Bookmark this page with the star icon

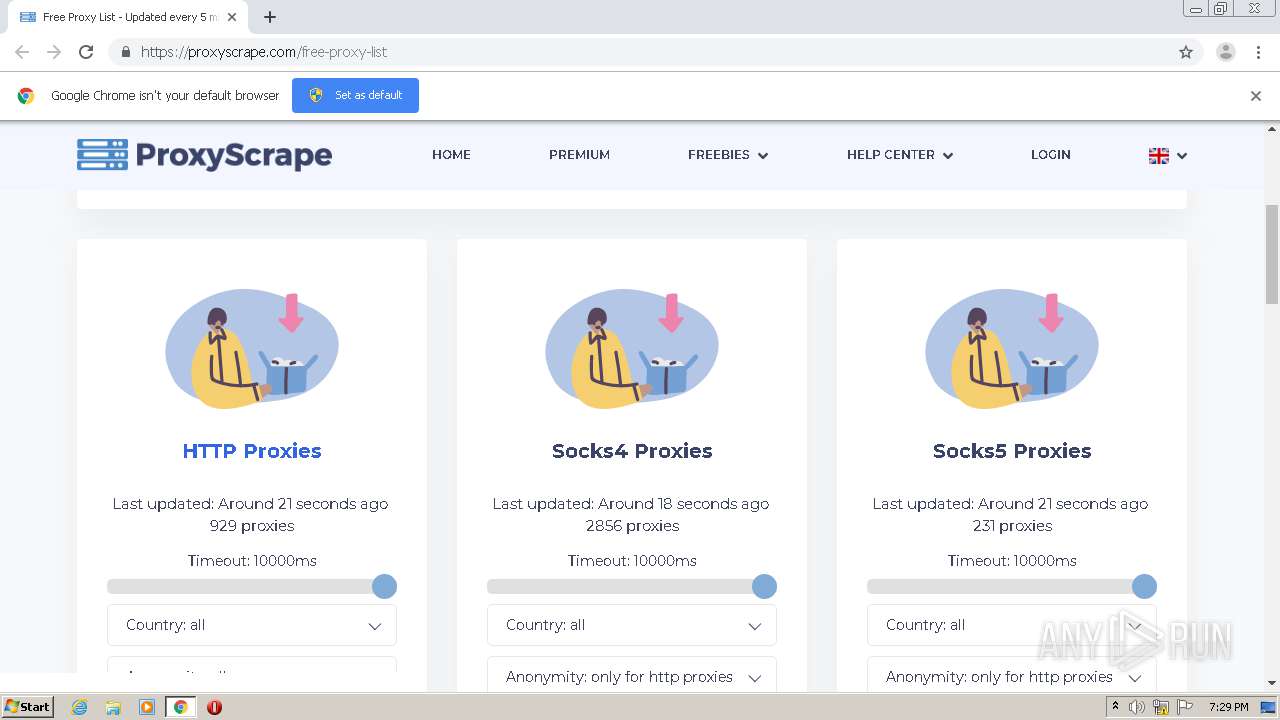pyautogui.click(x=1186, y=52)
